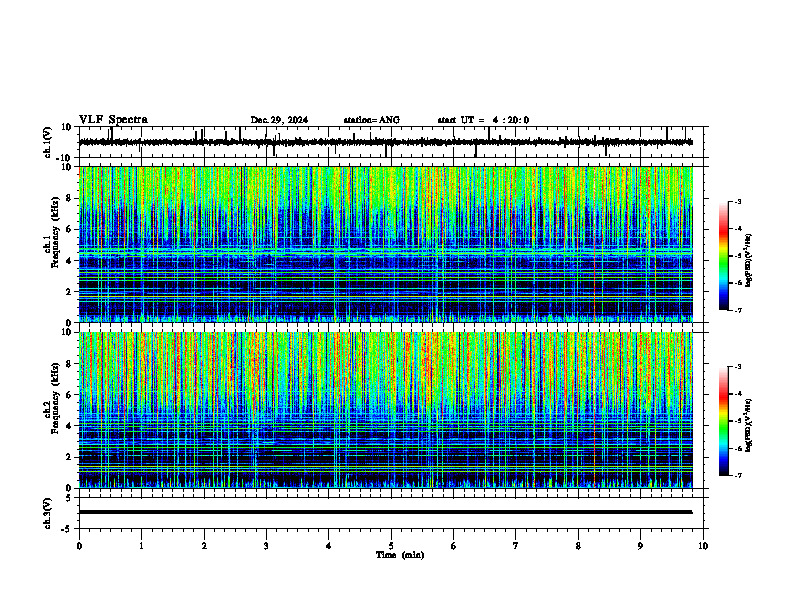Click time axis tick label "8"
The height and width of the screenshot is (612, 792).
[x=578, y=546]
